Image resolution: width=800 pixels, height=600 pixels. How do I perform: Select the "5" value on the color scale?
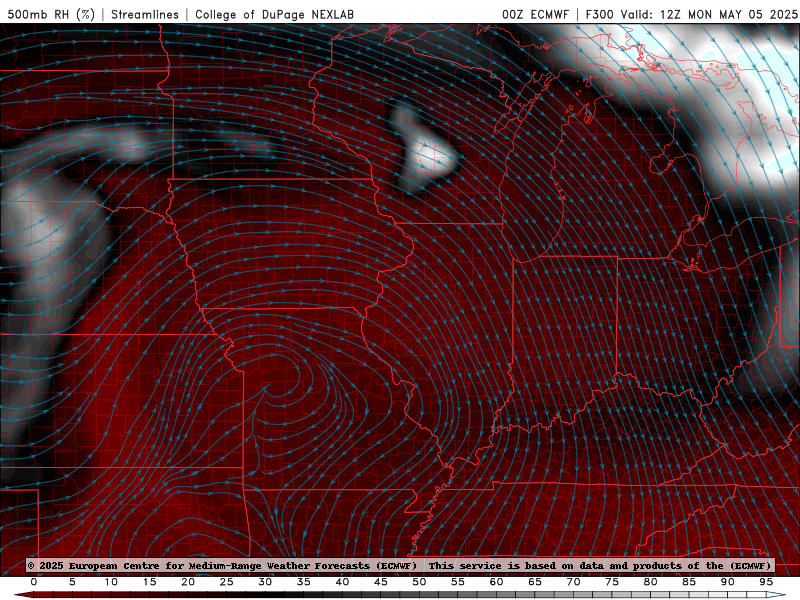tap(72, 582)
